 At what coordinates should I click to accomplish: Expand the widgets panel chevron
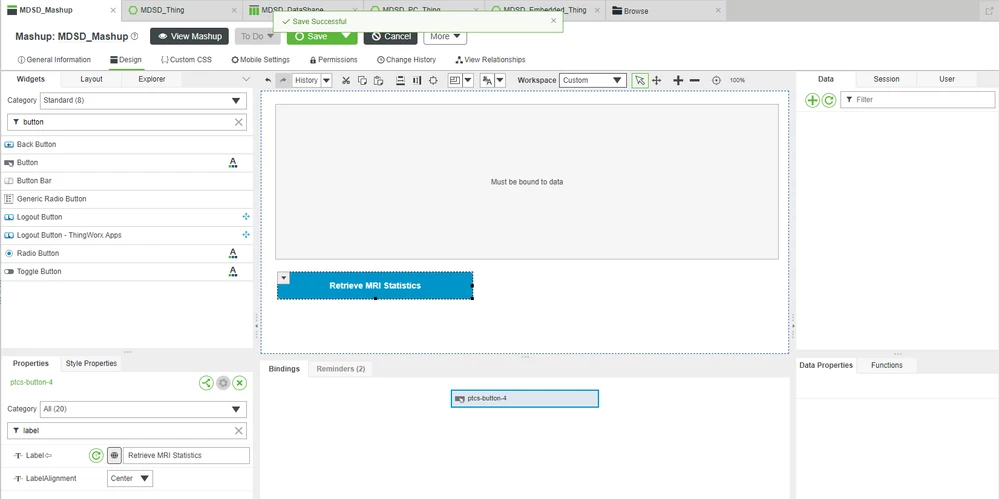coord(247,80)
